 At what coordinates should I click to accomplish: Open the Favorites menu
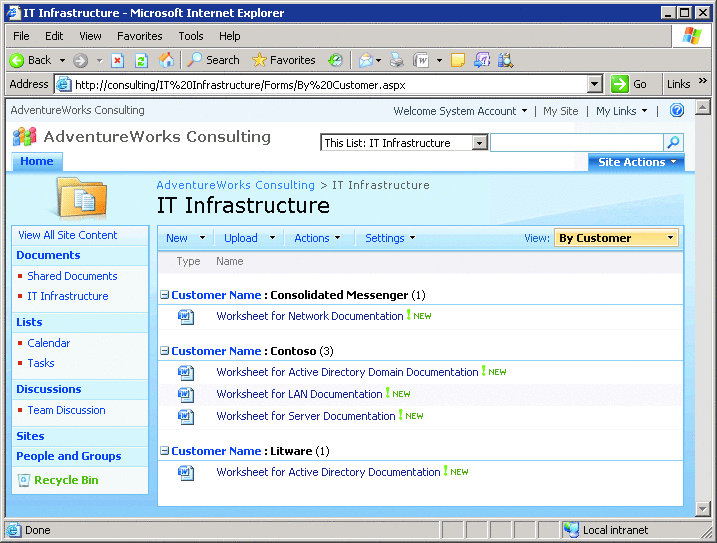pyautogui.click(x=139, y=36)
